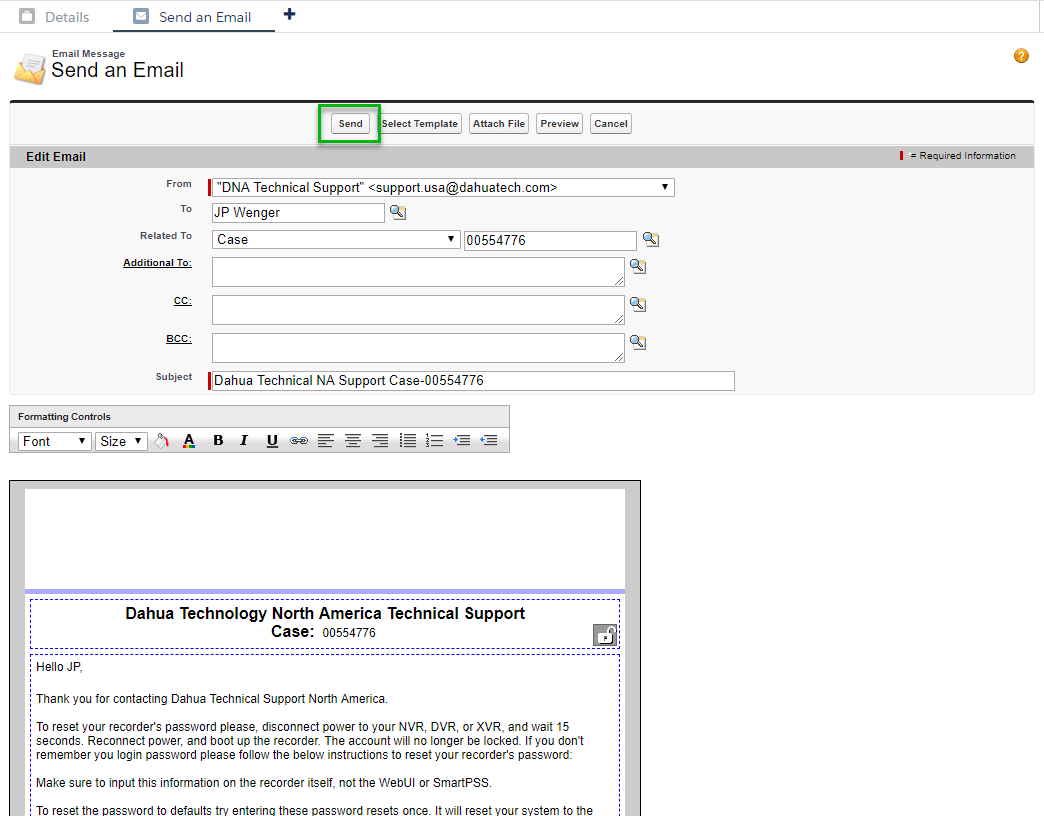Click Attach File button
The width and height of the screenshot is (1044, 816).
click(x=499, y=124)
